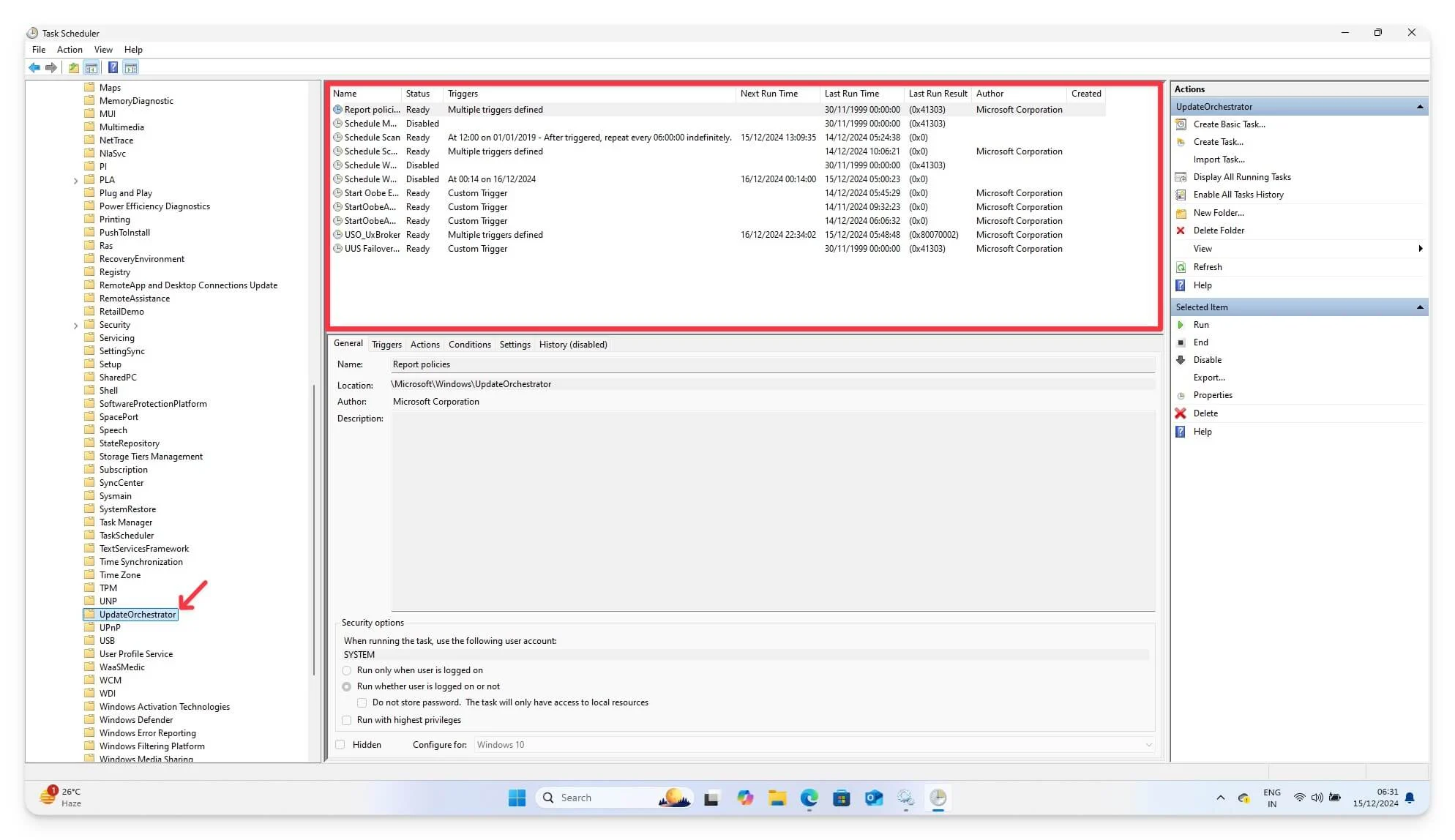The image size is (1455, 840).
Task: Toggle Run whether user is logged on or not
Action: point(347,686)
